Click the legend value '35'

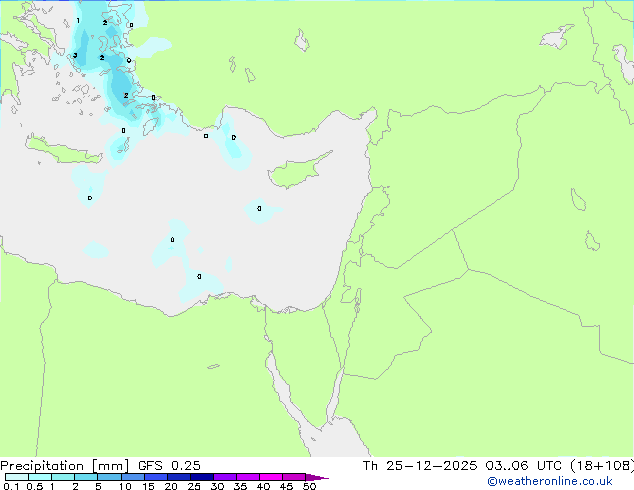tap(240, 486)
